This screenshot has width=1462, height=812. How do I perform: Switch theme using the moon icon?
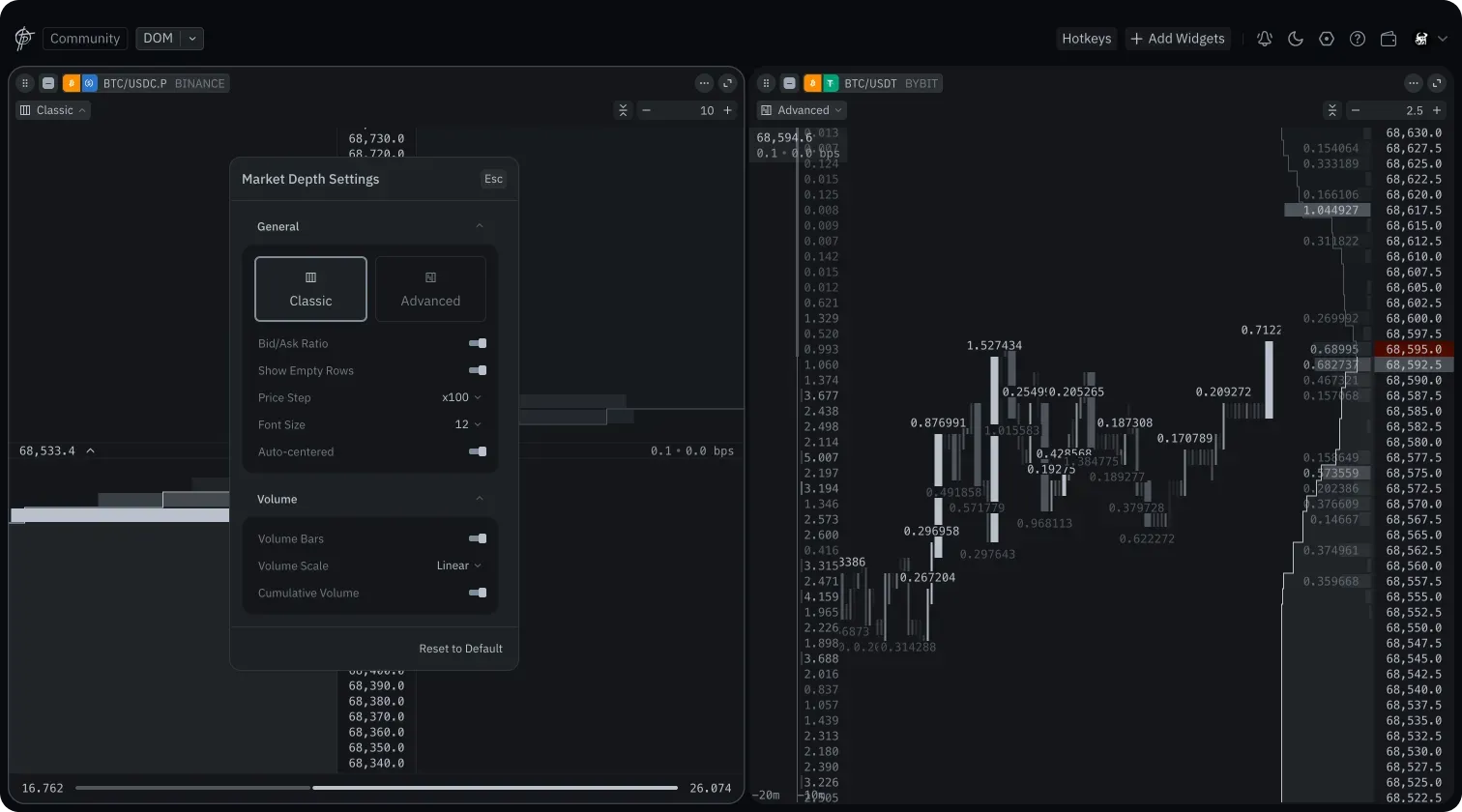(x=1296, y=39)
